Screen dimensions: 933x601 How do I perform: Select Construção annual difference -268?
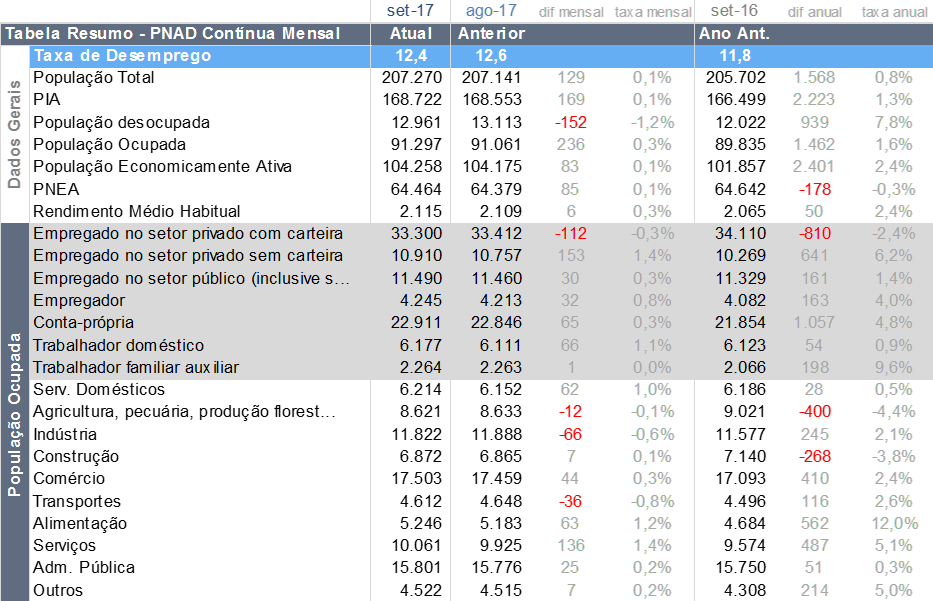[815, 456]
